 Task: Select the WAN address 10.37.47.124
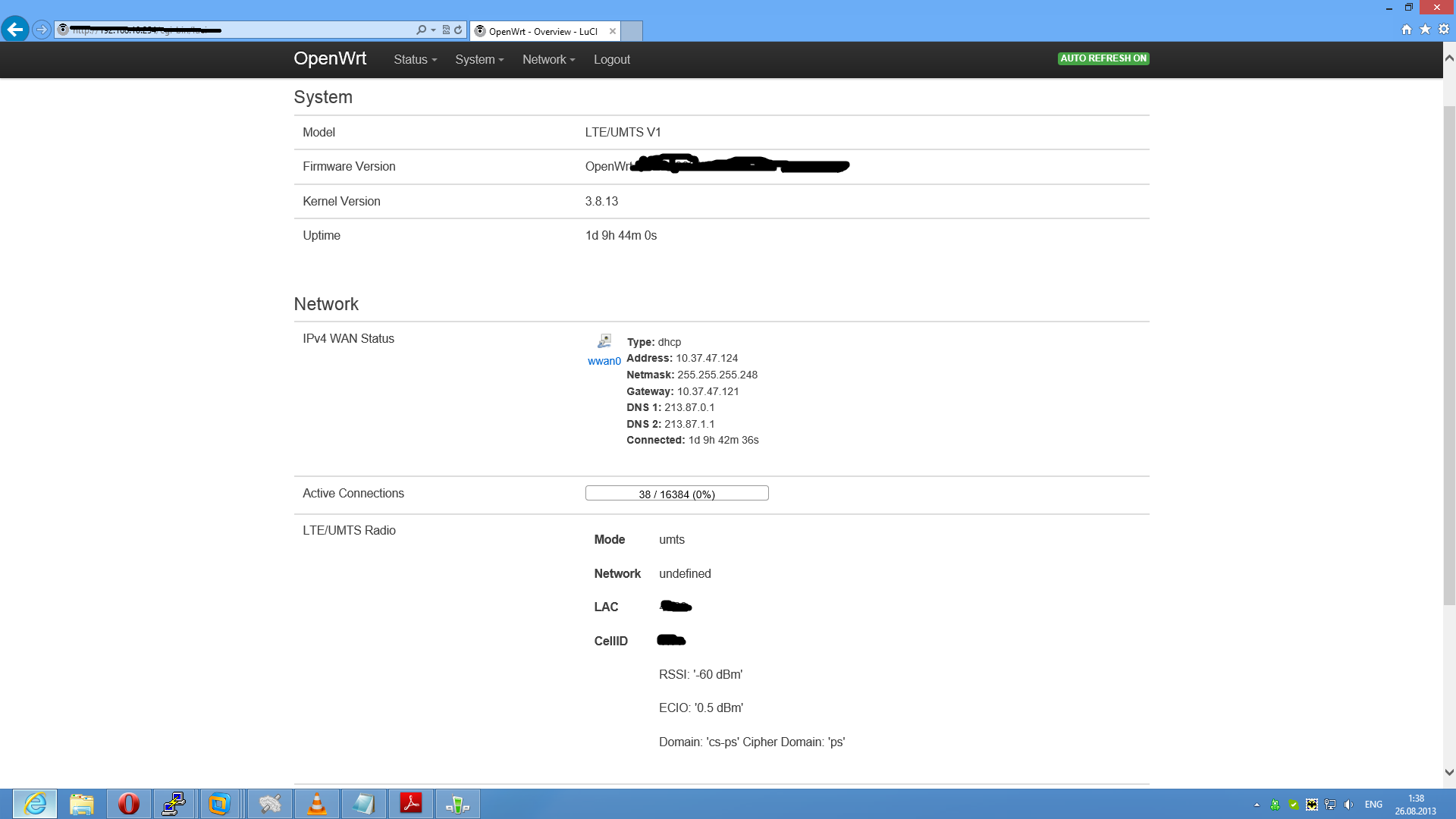coord(707,359)
